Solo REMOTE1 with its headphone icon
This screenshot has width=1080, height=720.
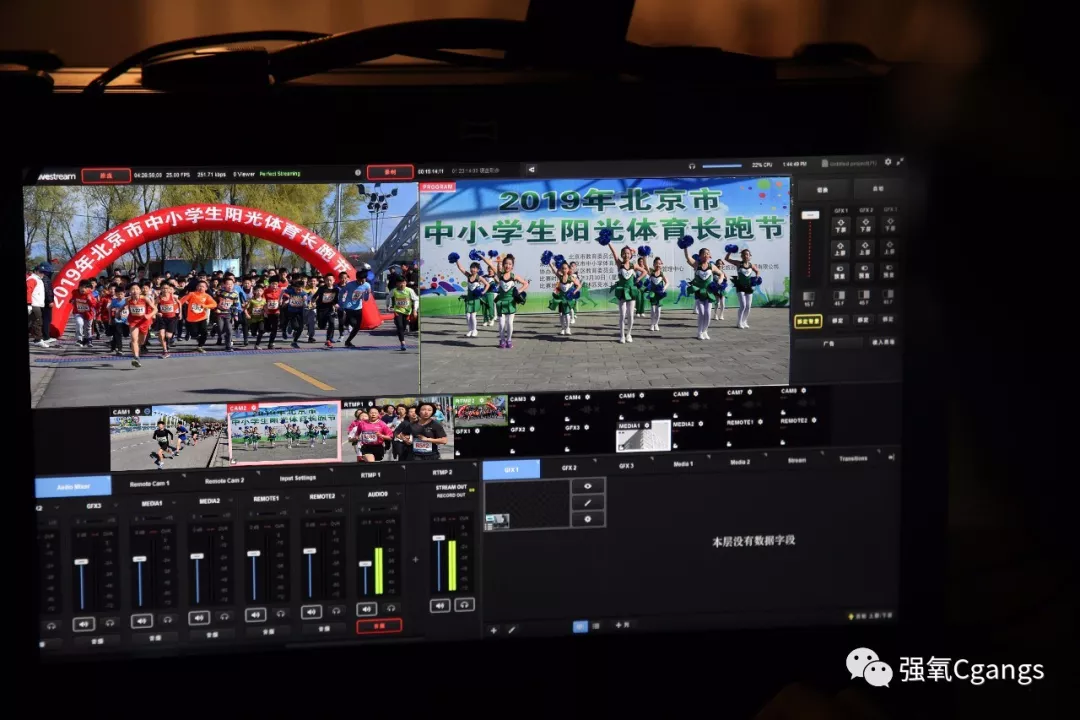point(280,613)
